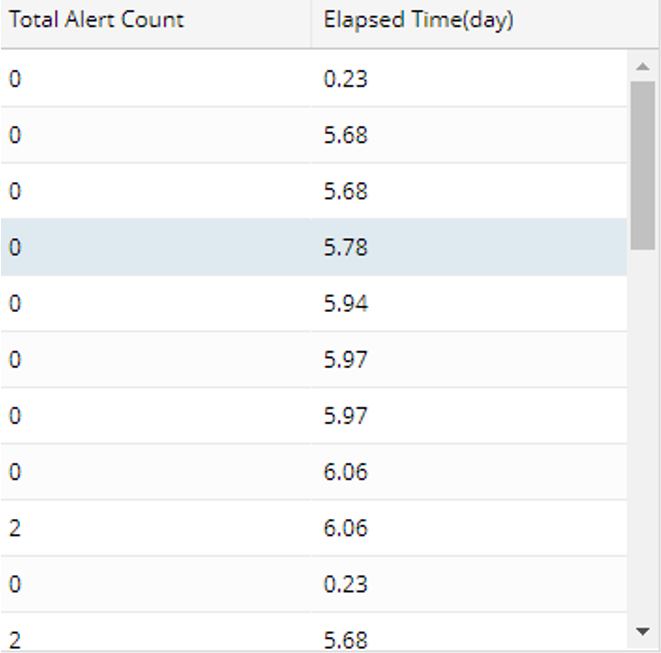Select the lower 0.23 elapsed time cell
Screen dimensions: 661x653
click(x=346, y=584)
